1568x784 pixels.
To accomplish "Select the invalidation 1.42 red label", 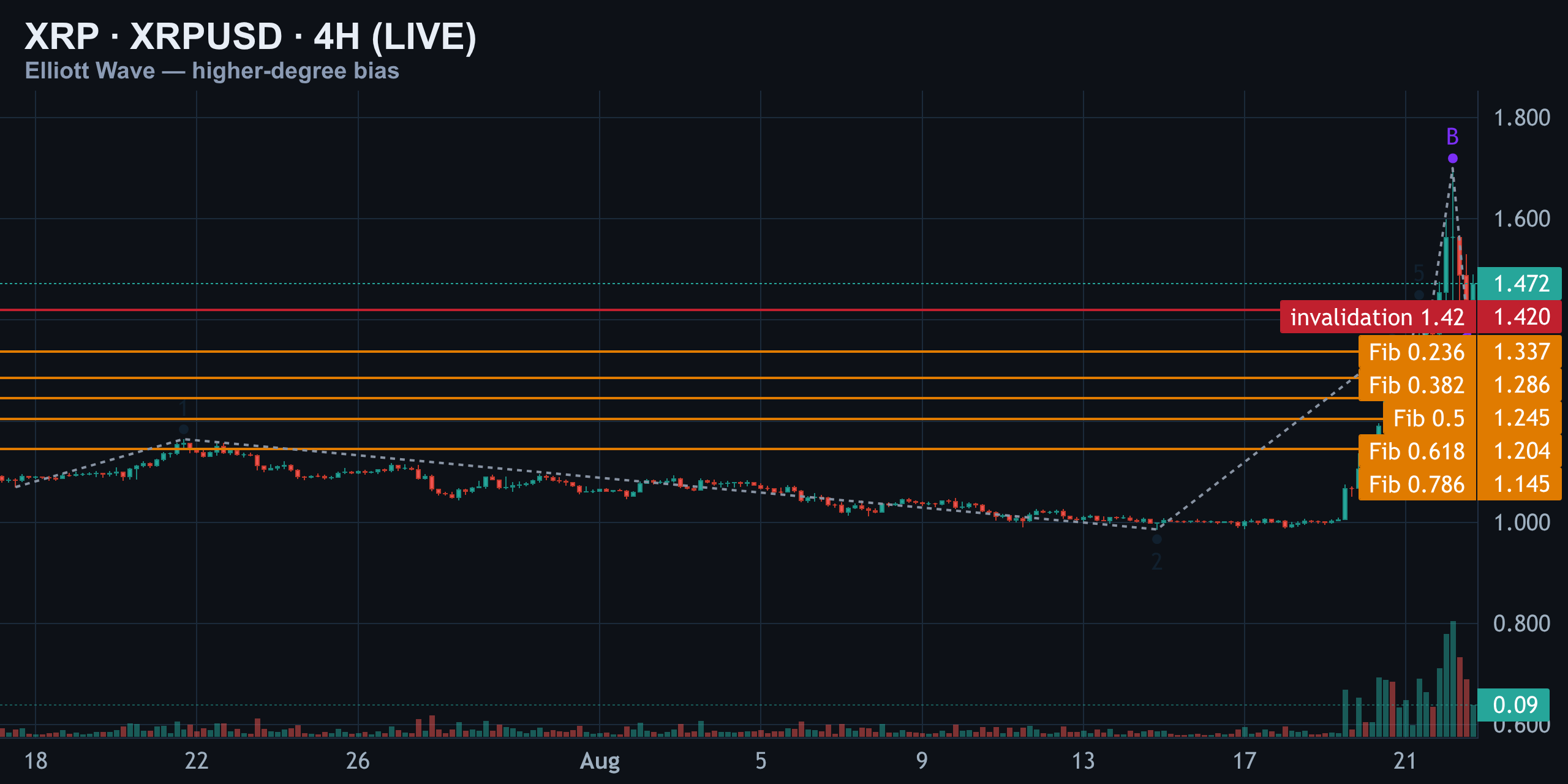I will click(1378, 317).
